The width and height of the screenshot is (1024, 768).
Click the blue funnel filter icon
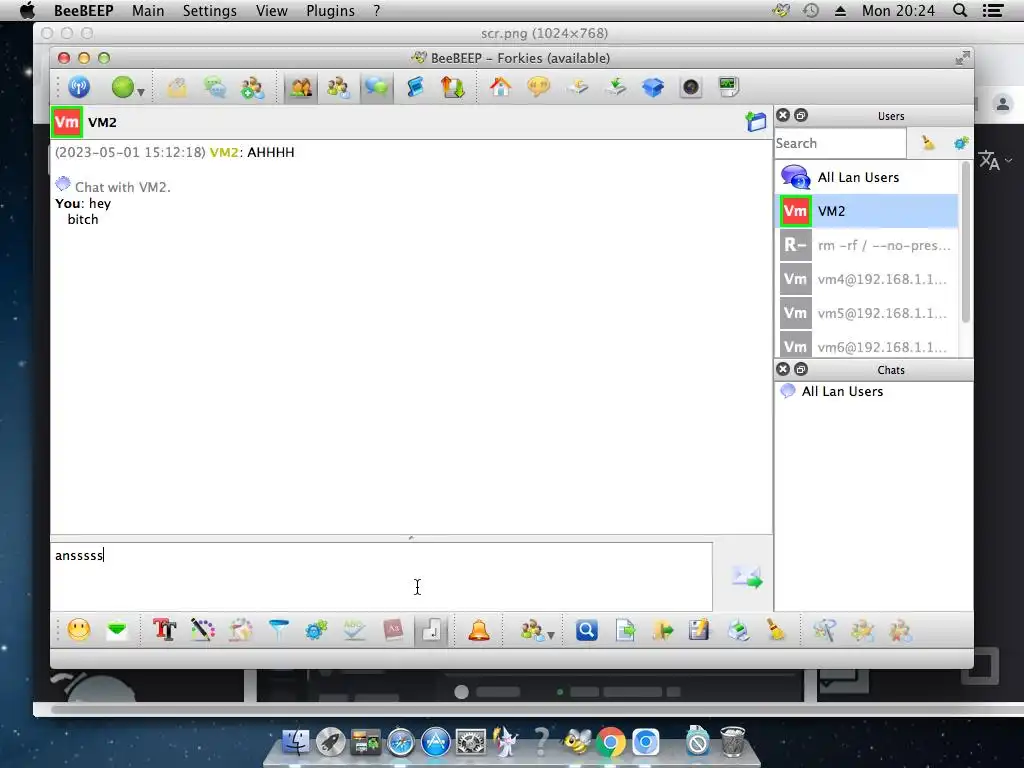[279, 630]
